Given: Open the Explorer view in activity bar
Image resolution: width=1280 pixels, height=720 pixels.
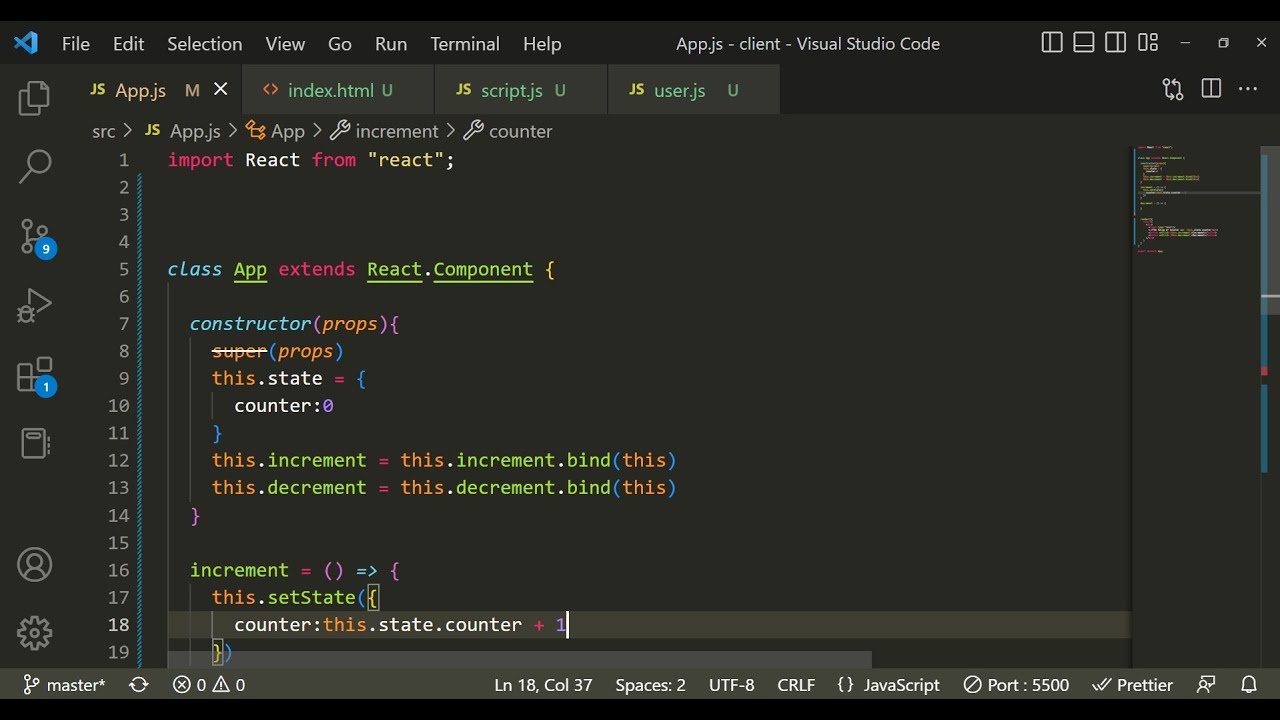Looking at the screenshot, I should [x=34, y=98].
